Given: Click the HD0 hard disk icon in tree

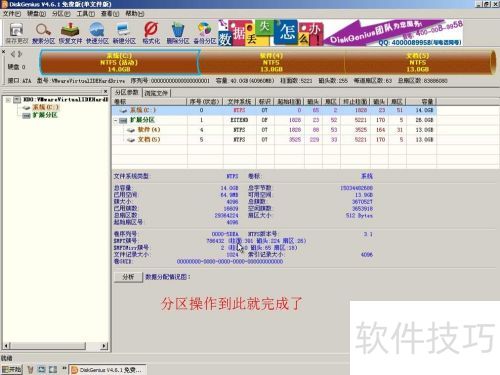Looking at the screenshot, I should point(17,99).
